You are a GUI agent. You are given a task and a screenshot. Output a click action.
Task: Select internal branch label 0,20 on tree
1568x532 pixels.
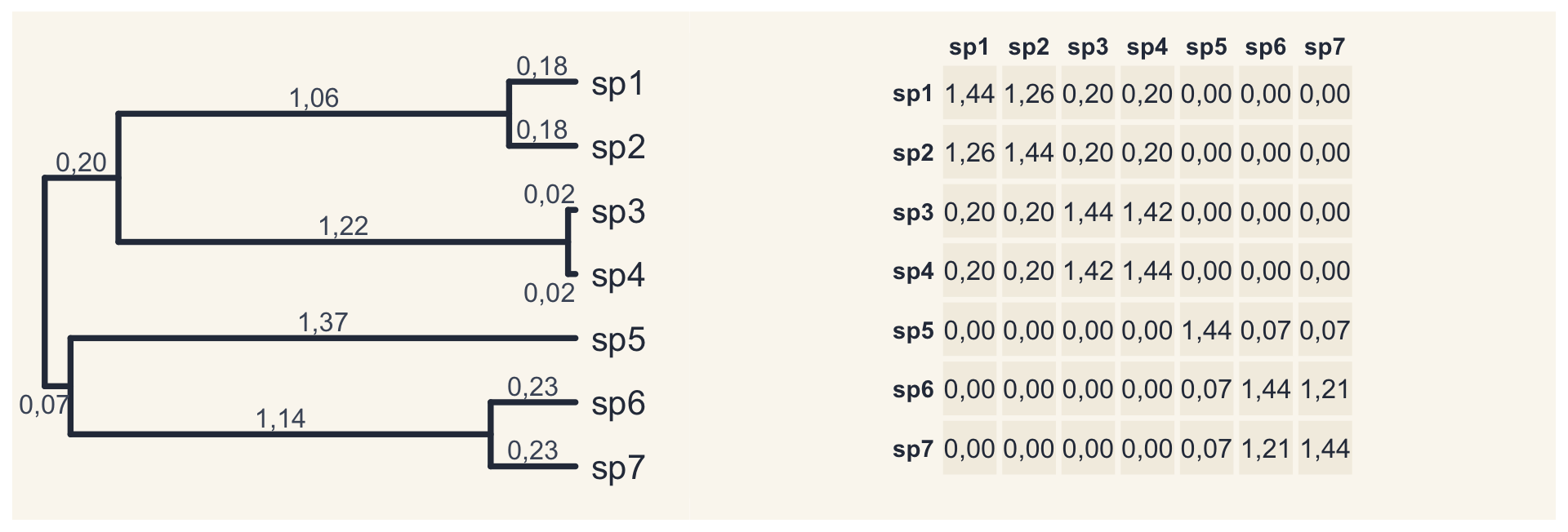pyautogui.click(x=81, y=162)
